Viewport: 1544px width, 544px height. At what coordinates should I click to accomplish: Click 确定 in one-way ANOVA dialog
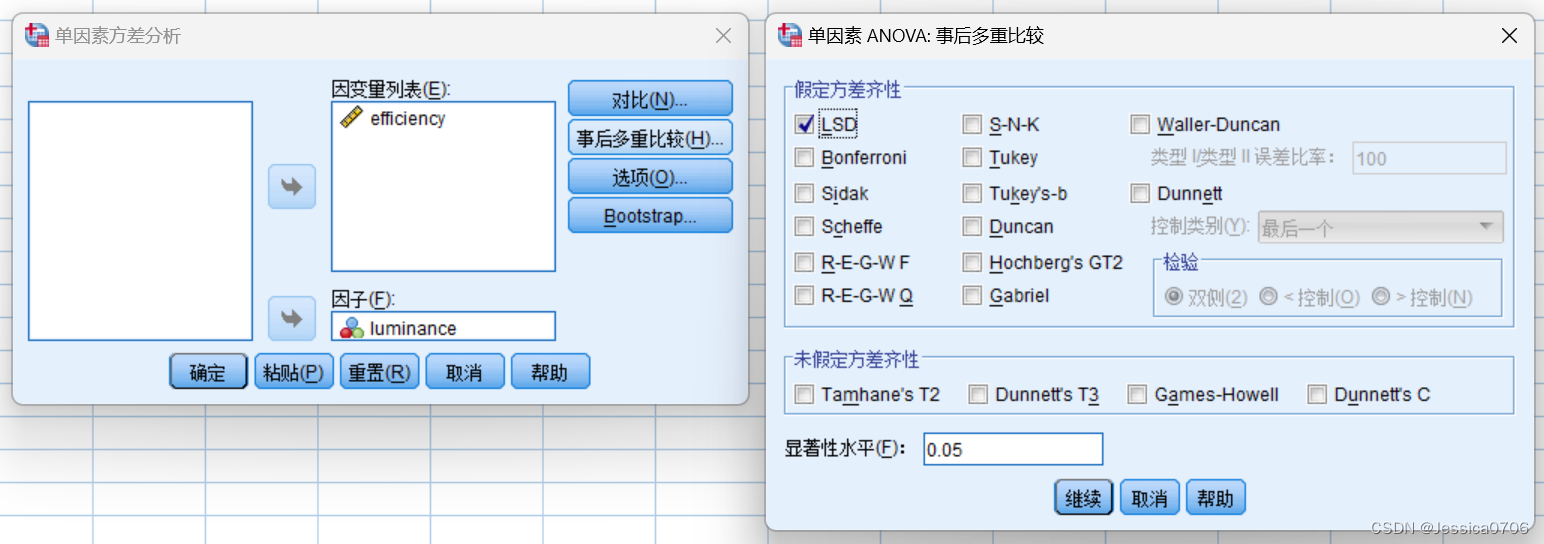(208, 372)
